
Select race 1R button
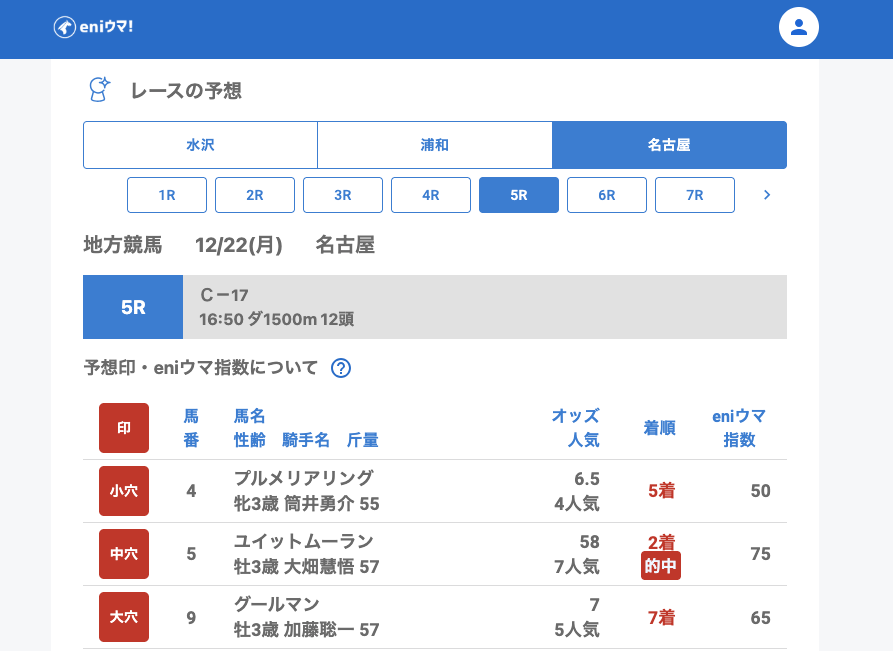(167, 195)
